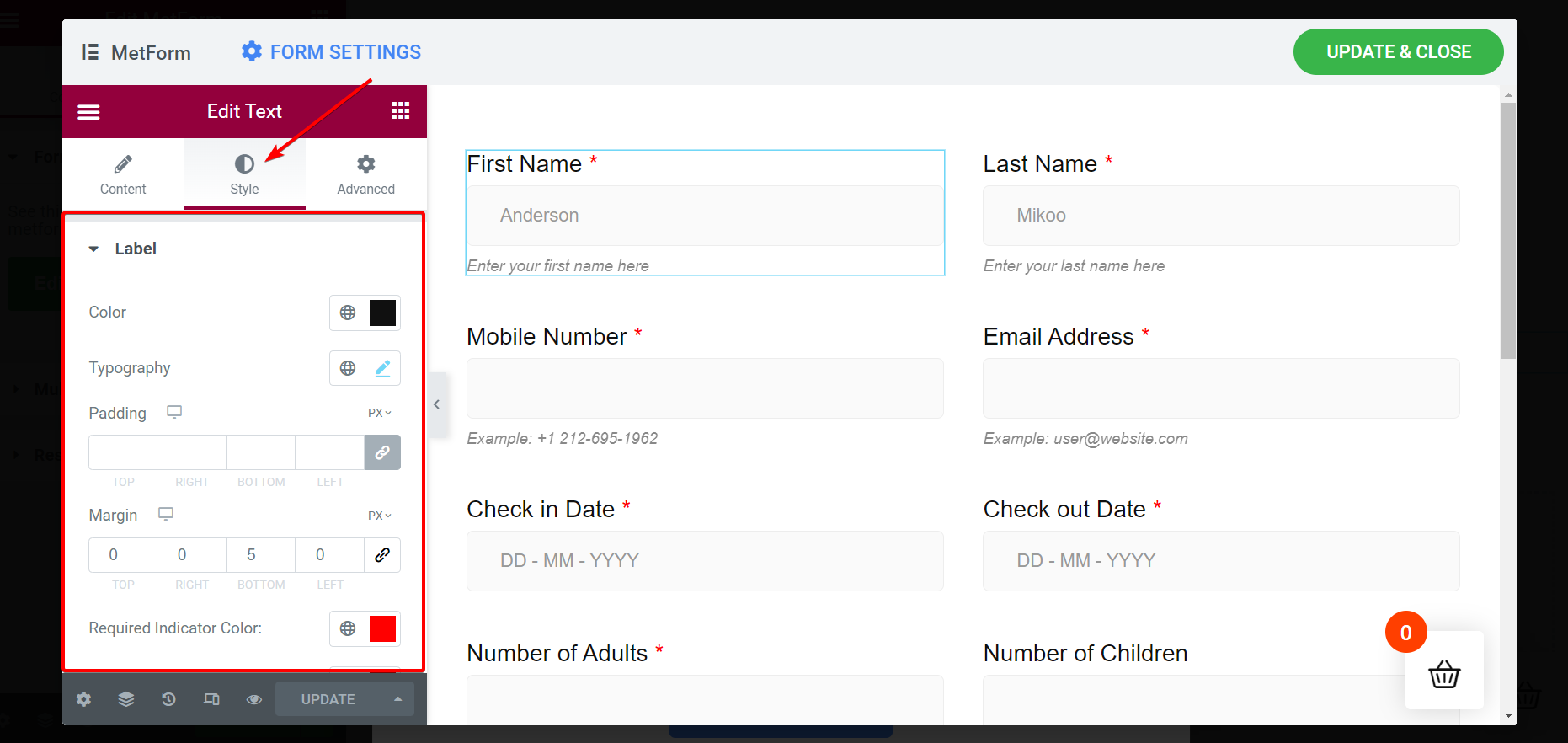Open the shopping basket cart icon
This screenshot has height=743, width=1568.
(x=1444, y=673)
